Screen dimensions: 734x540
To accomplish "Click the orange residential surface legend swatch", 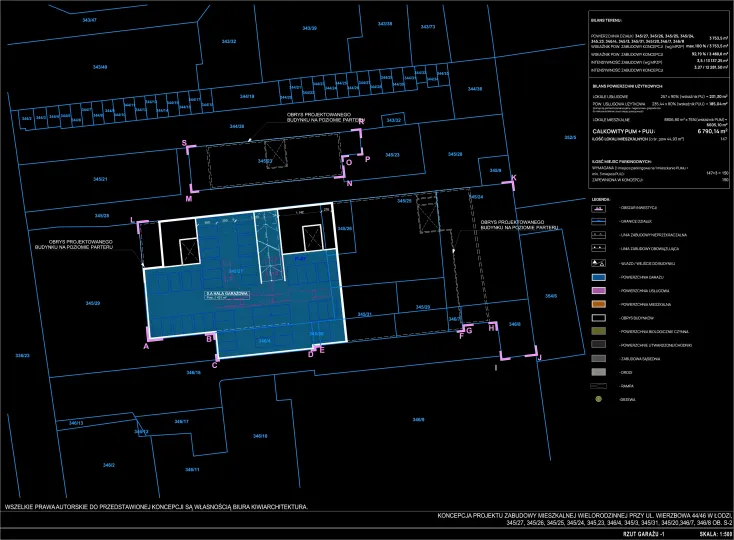I will click(x=600, y=303).
